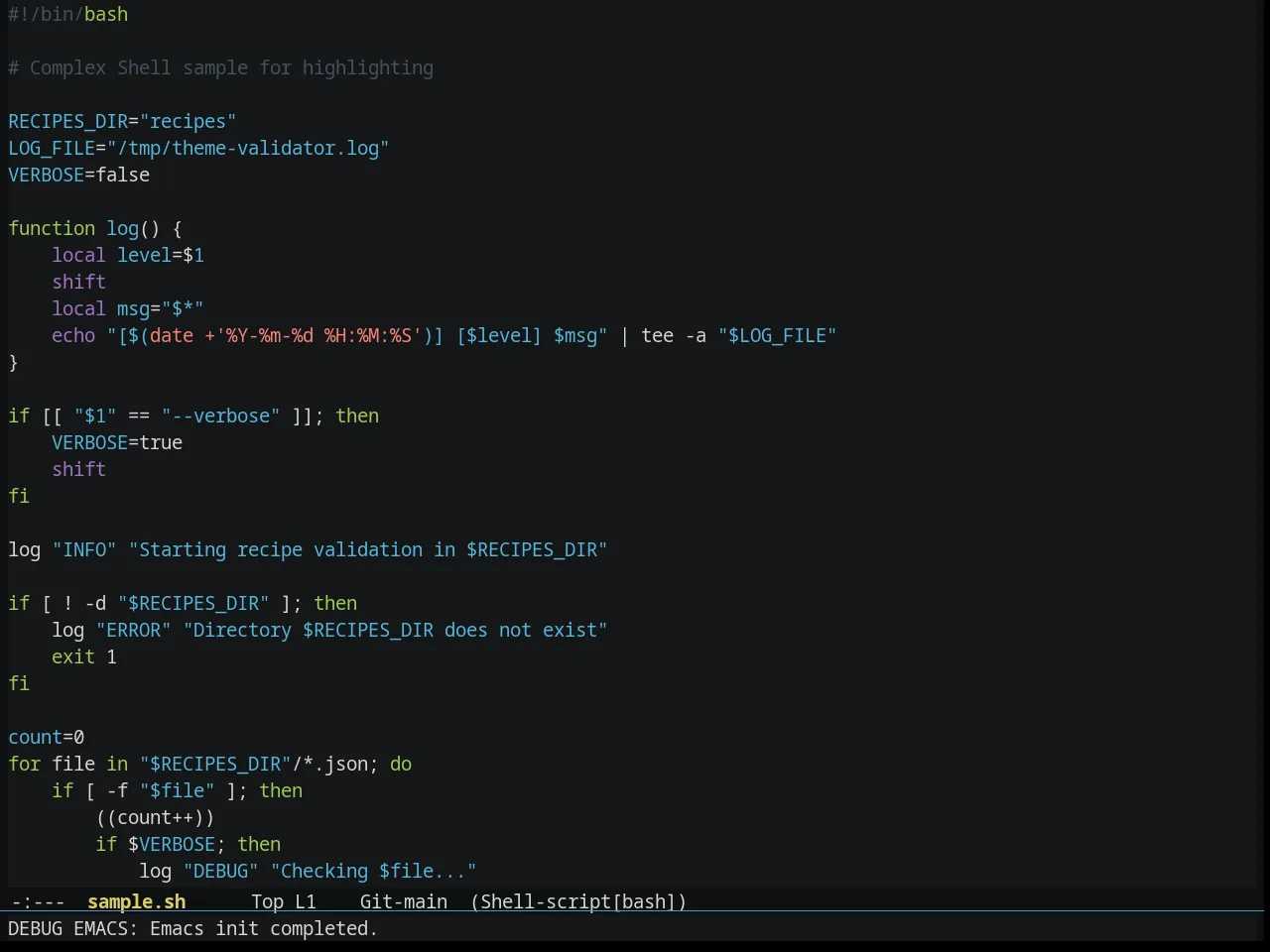Screen dimensions: 1270x952
Task: Click the log "INFO" "Starting recipe validation" line
Action: (308, 549)
